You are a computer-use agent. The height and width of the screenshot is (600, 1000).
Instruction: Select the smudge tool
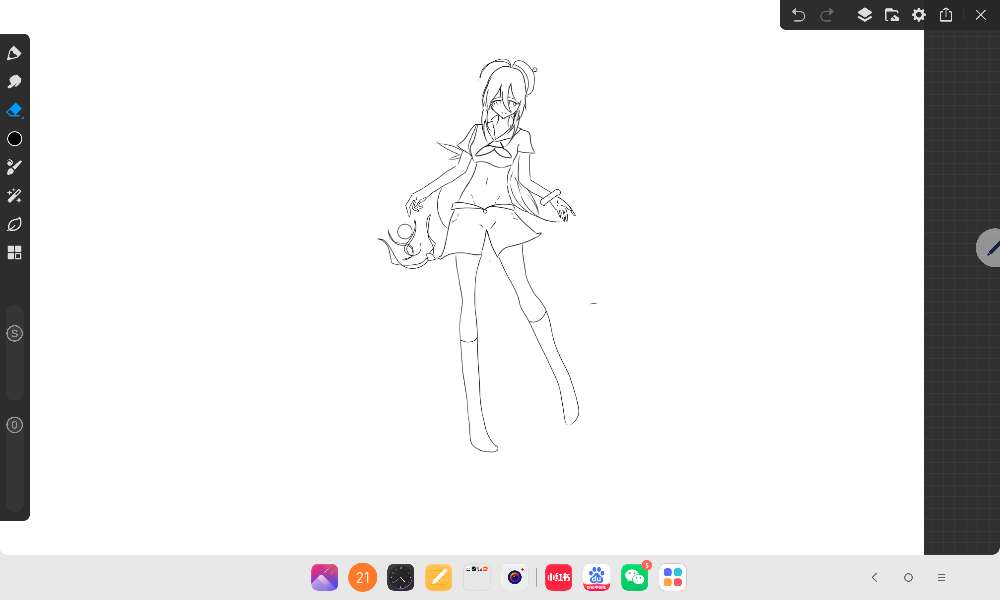point(14,82)
